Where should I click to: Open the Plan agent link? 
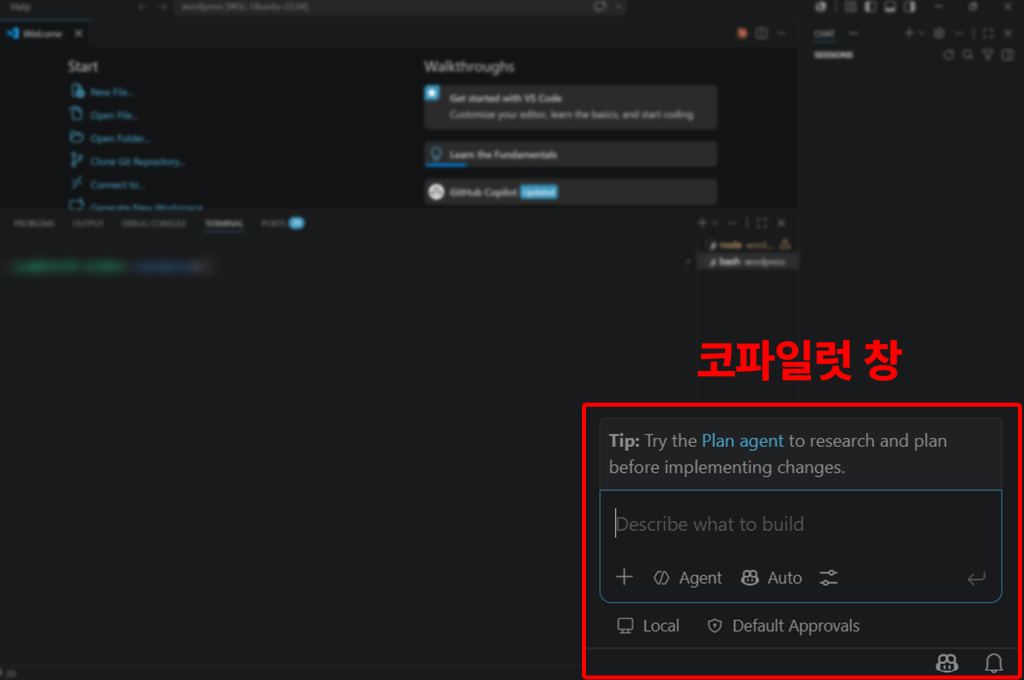click(x=742, y=441)
